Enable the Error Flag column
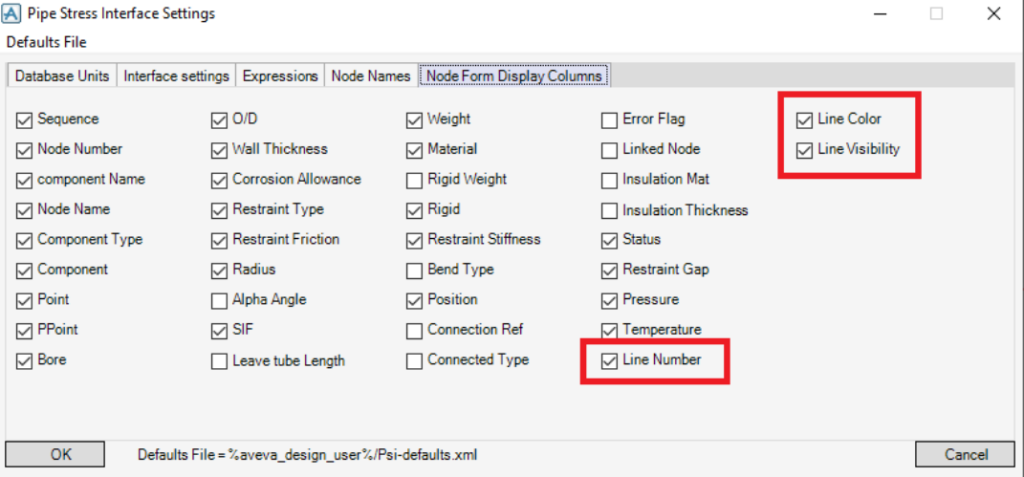The image size is (1024, 477). click(610, 120)
